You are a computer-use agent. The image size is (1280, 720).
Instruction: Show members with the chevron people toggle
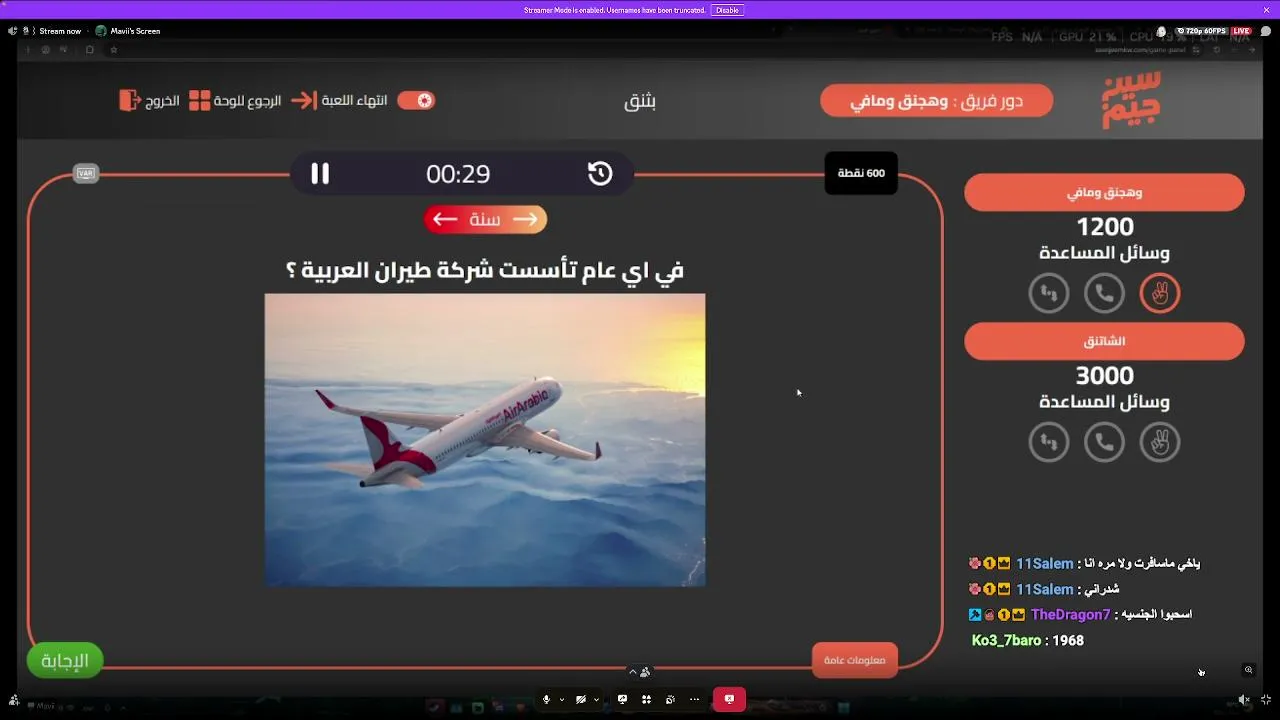639,672
